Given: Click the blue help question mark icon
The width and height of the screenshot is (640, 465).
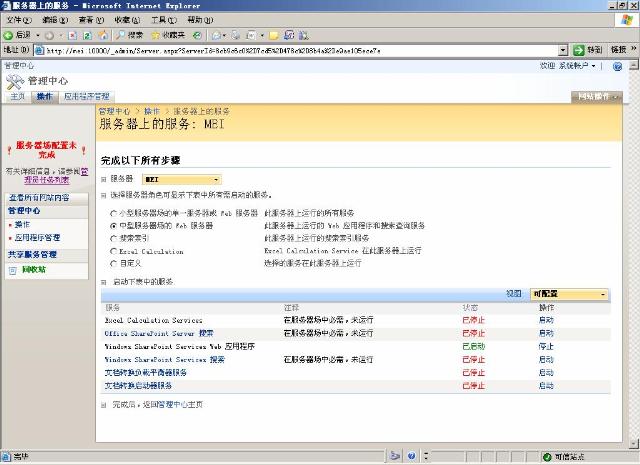Looking at the screenshot, I should click(x=617, y=66).
